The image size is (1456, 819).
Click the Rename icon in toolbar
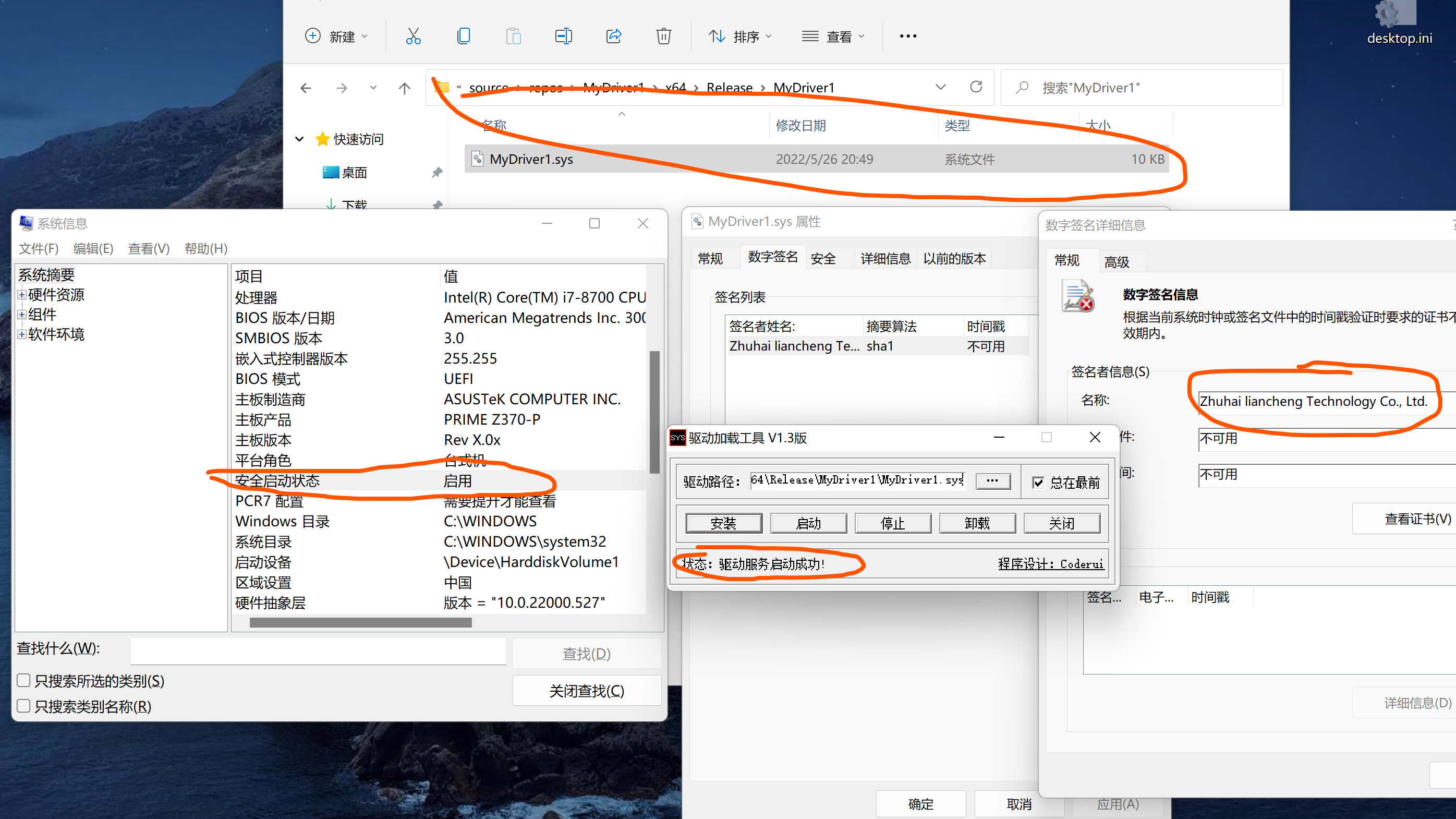[x=563, y=37]
